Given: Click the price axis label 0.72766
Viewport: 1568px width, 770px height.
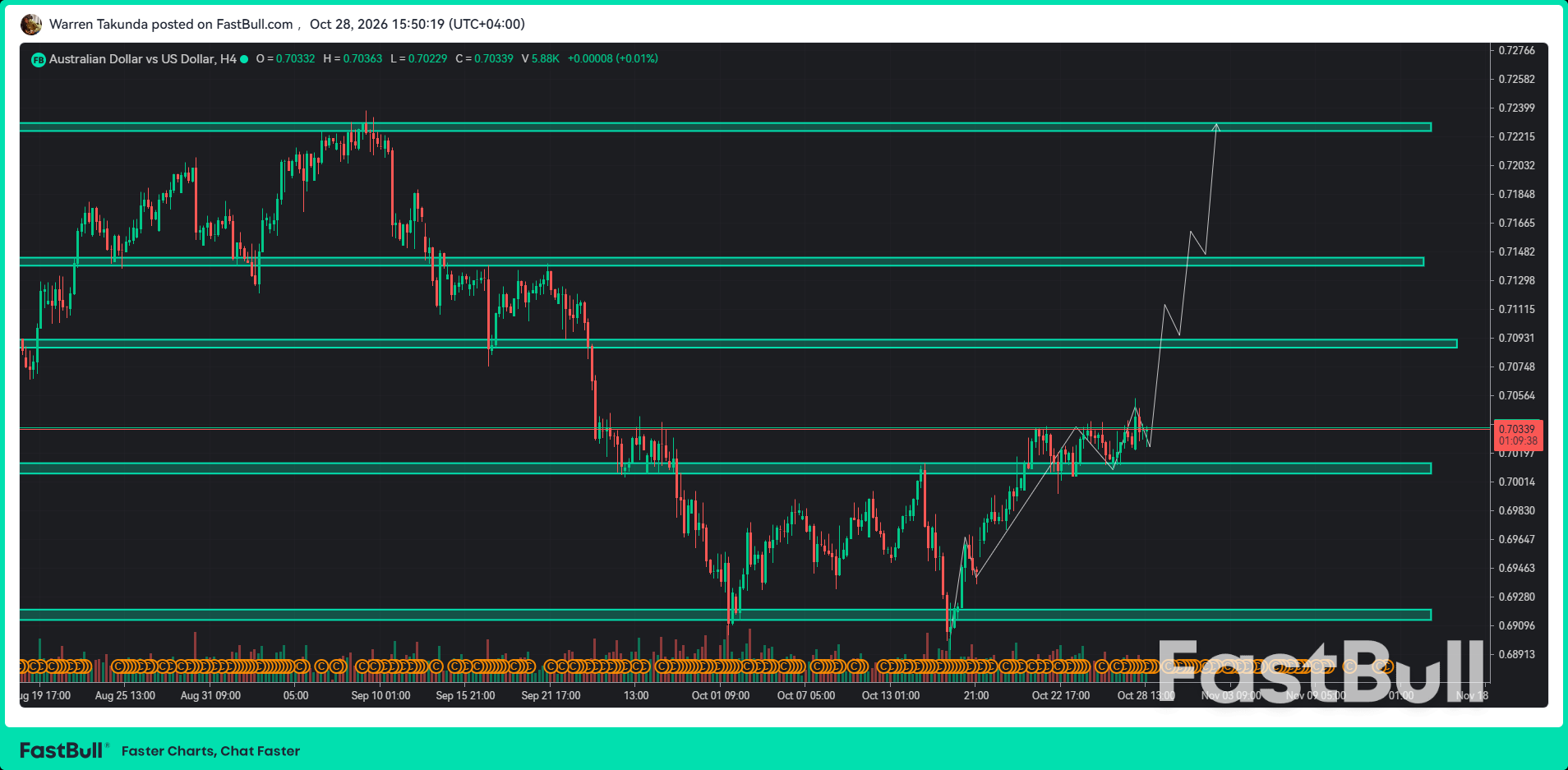Looking at the screenshot, I should (x=1516, y=51).
